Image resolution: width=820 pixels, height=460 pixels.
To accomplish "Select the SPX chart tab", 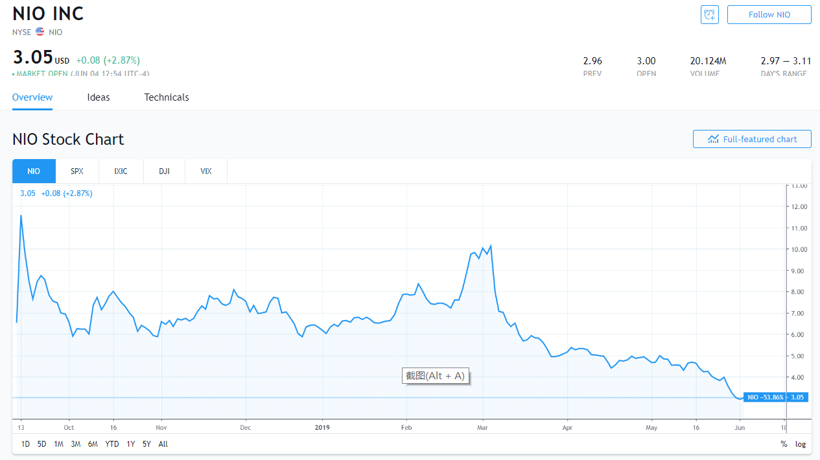I will point(77,171).
